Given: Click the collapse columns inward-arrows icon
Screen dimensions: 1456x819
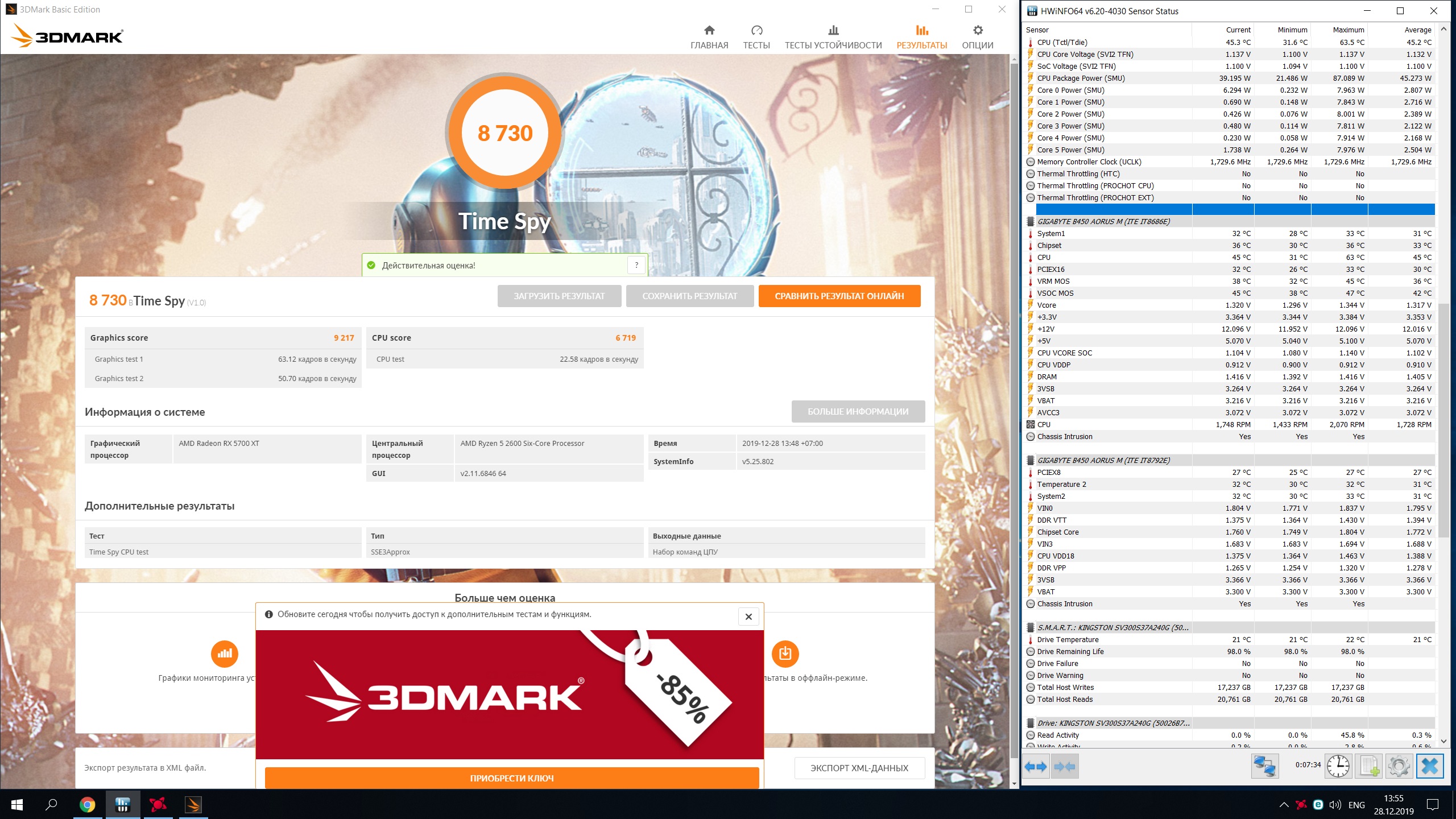Looking at the screenshot, I should click(x=1065, y=767).
